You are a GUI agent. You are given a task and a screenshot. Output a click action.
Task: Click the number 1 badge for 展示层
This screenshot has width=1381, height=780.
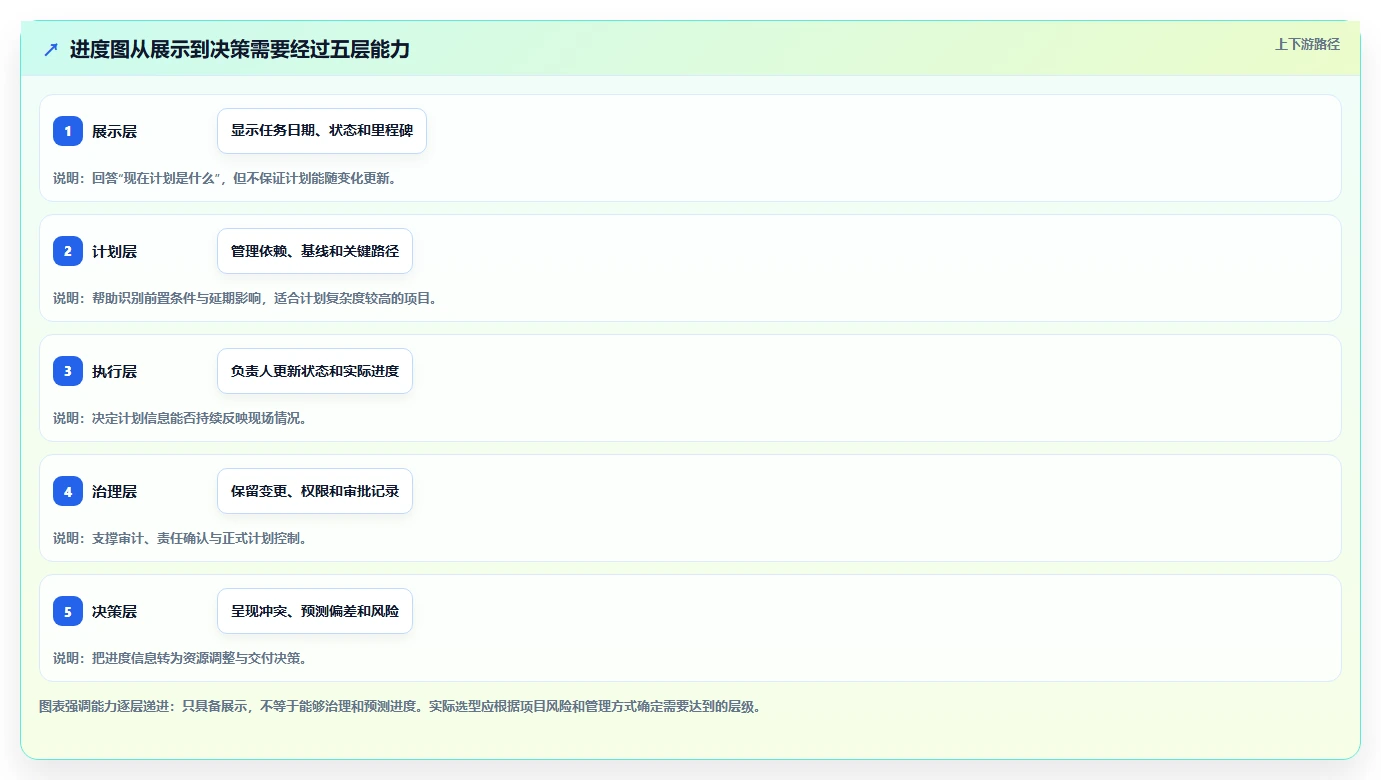pyautogui.click(x=68, y=131)
